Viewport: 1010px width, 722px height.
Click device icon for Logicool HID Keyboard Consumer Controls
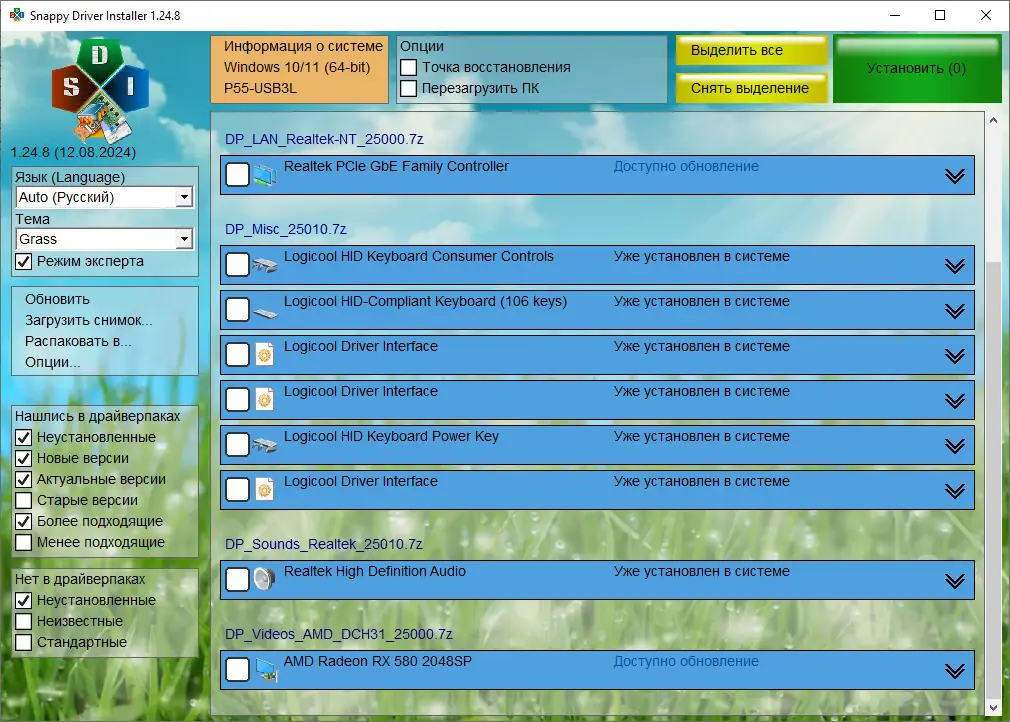pyautogui.click(x=264, y=265)
